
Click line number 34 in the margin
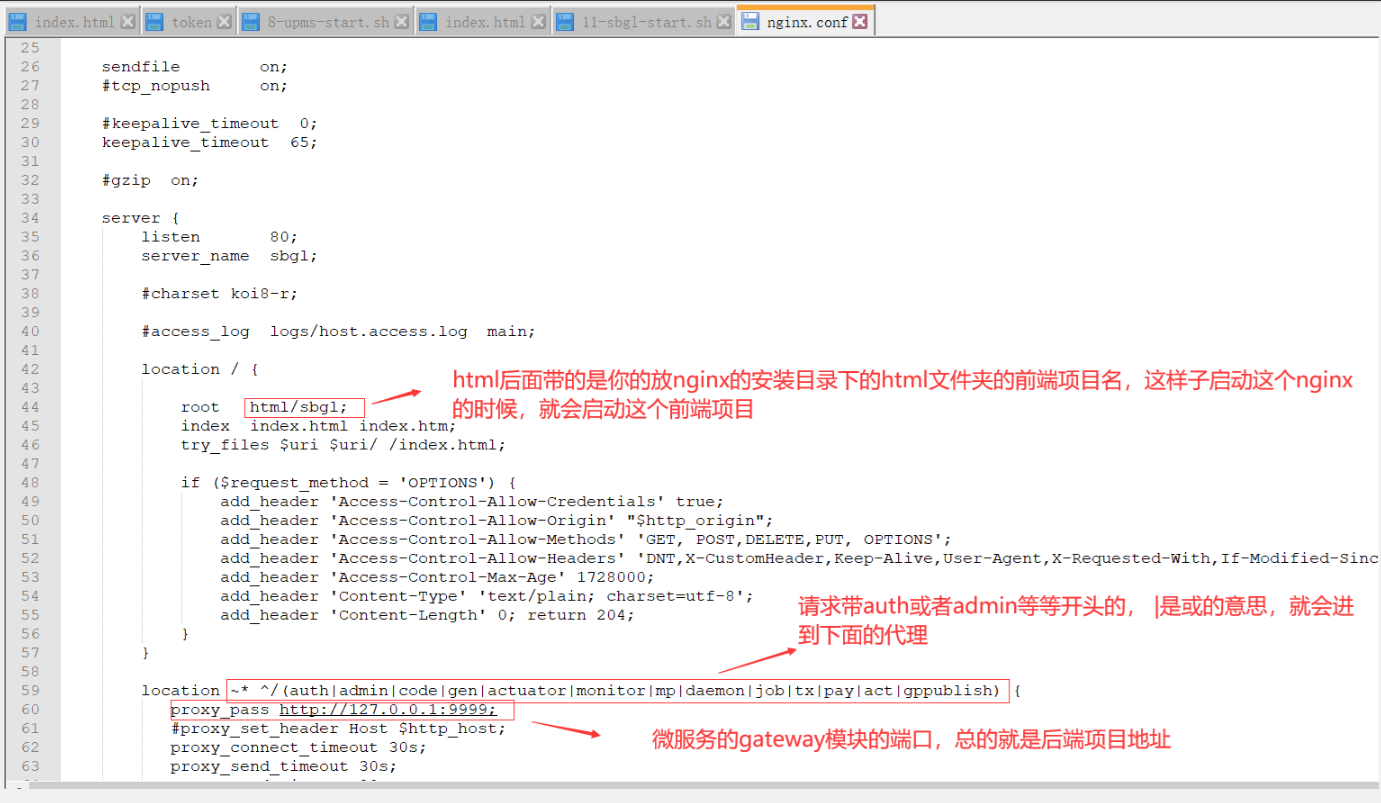(x=29, y=218)
